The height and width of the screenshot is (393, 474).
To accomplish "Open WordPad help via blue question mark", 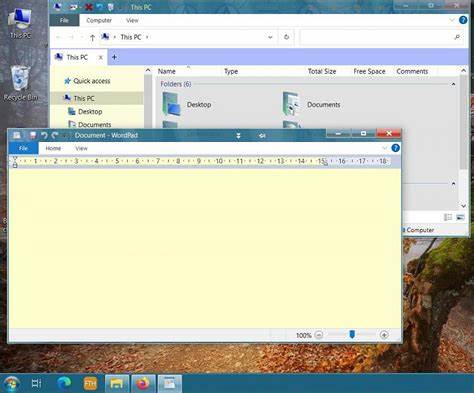I will (395, 148).
